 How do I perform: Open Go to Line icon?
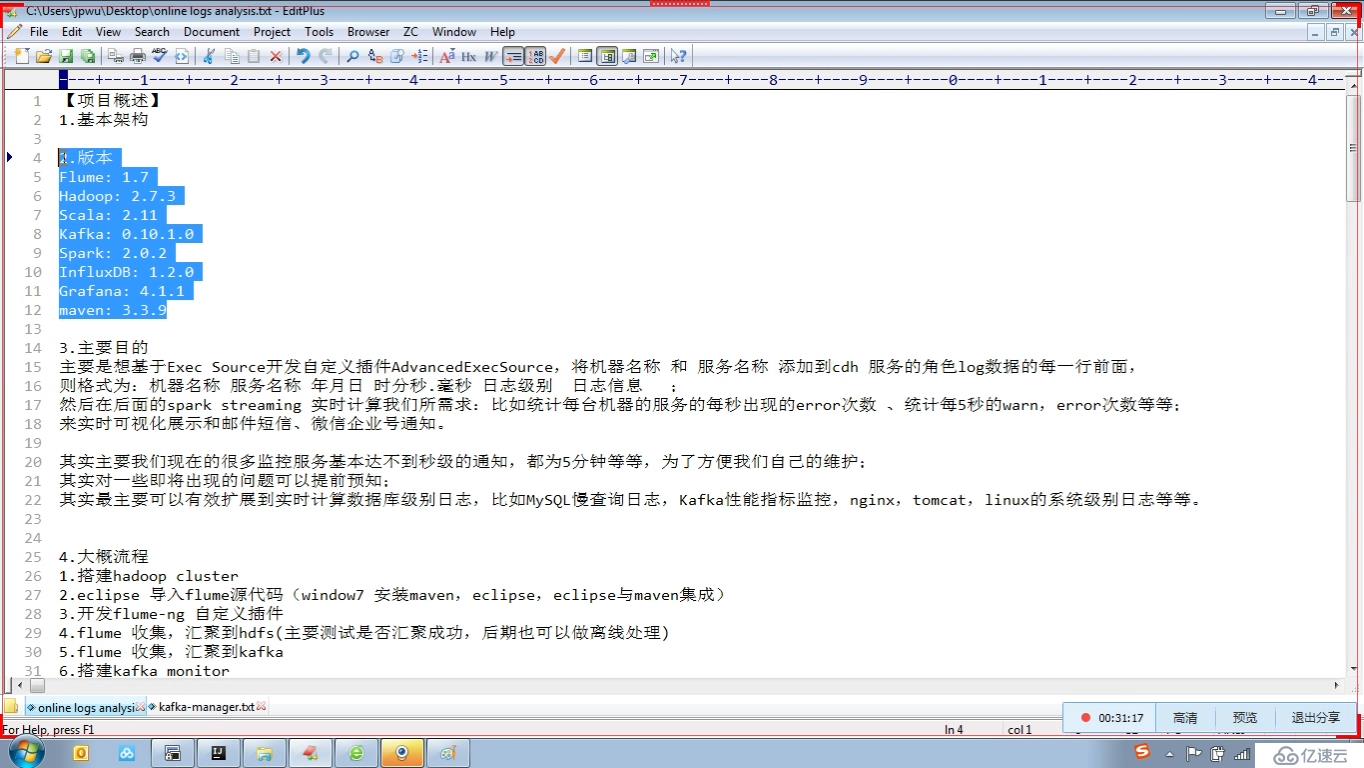tap(419, 56)
